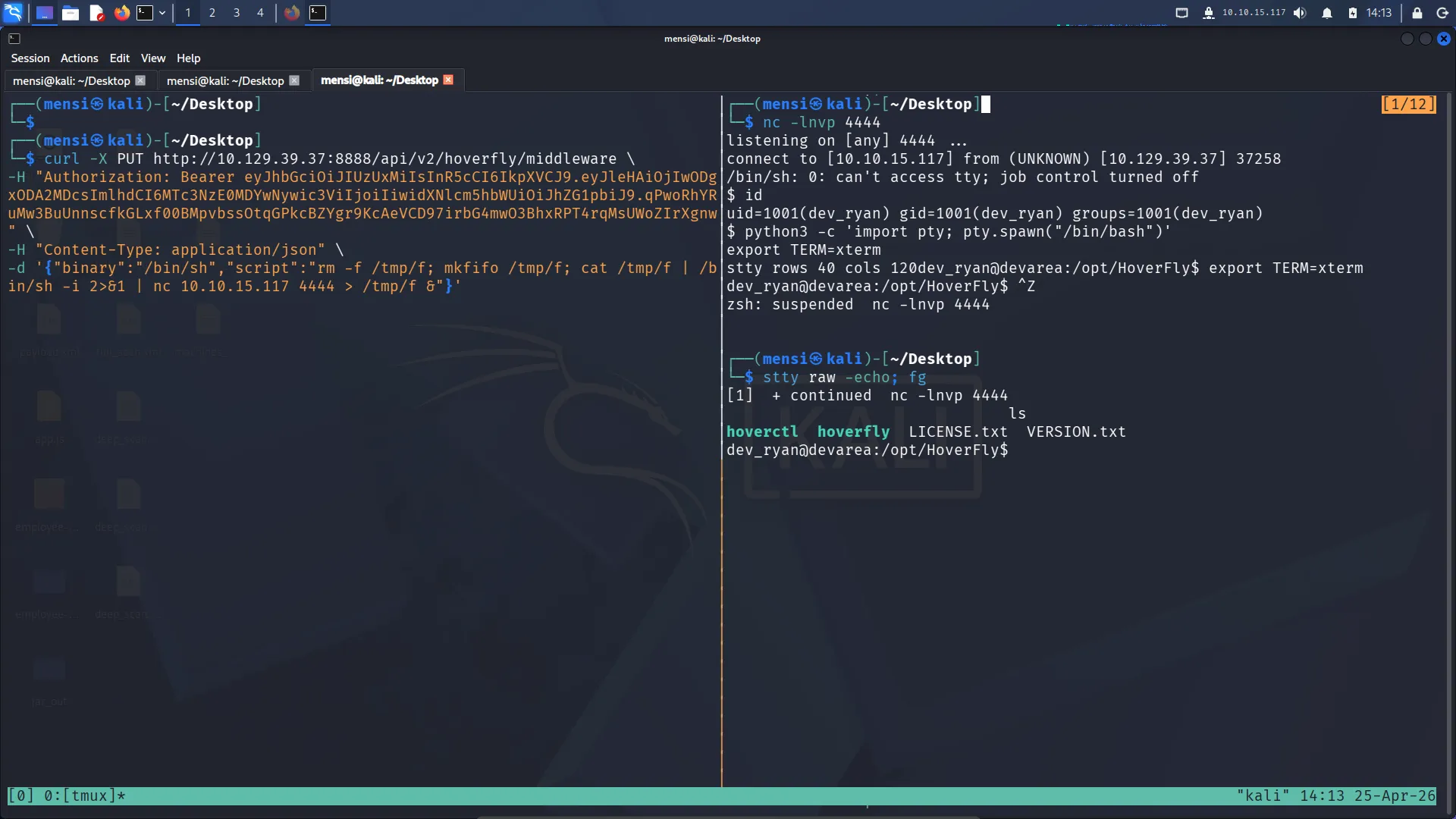Switch to the second mensi@kali terminal tab
The width and height of the screenshot is (1456, 819).
click(x=225, y=80)
